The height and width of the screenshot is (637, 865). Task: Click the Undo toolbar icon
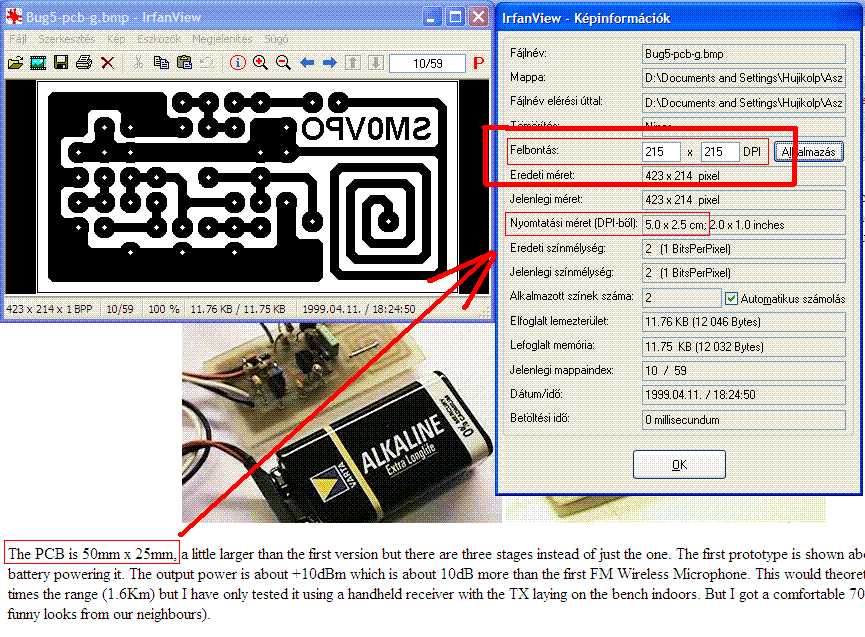[207, 62]
